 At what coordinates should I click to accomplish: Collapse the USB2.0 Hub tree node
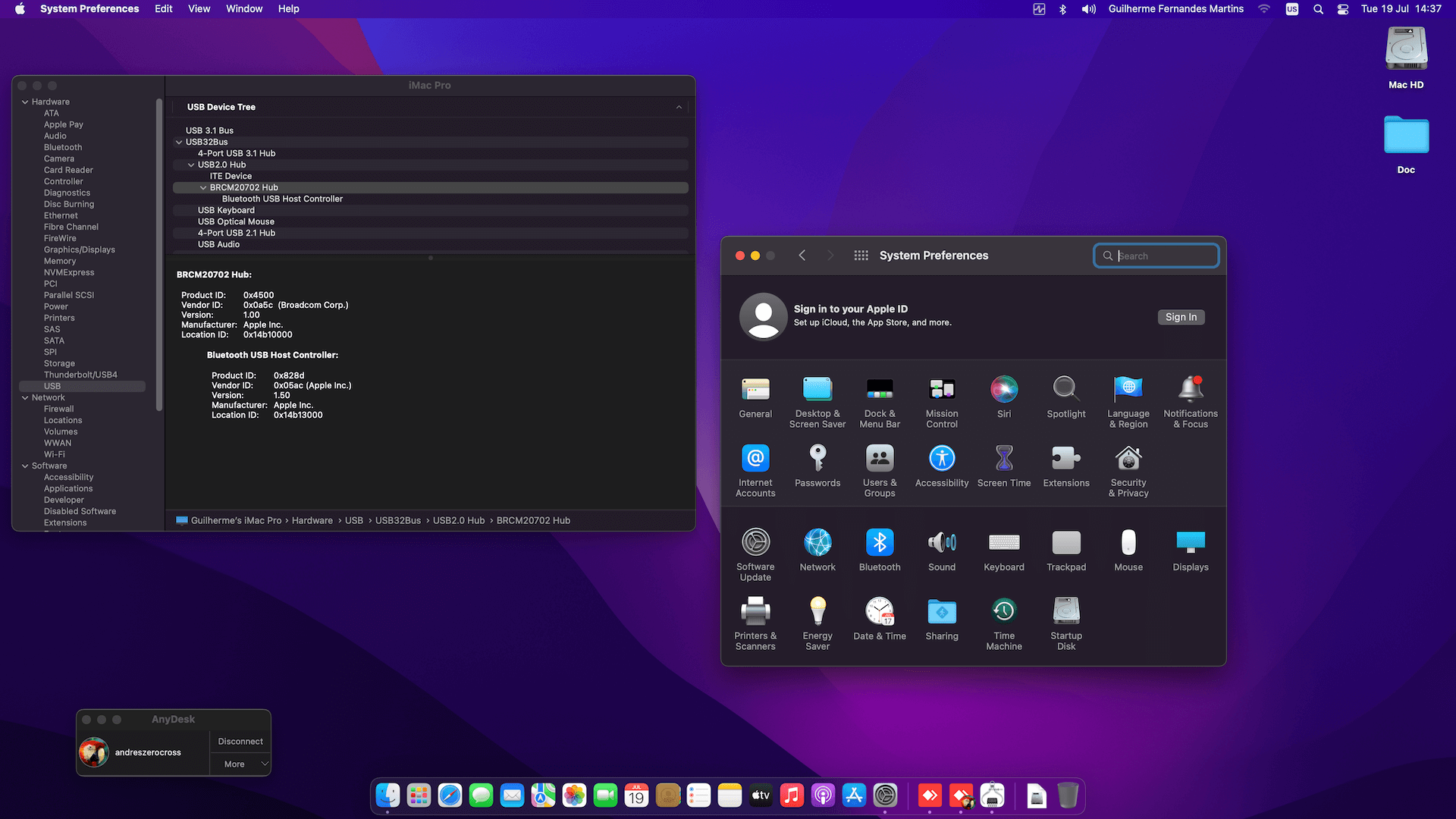191,165
